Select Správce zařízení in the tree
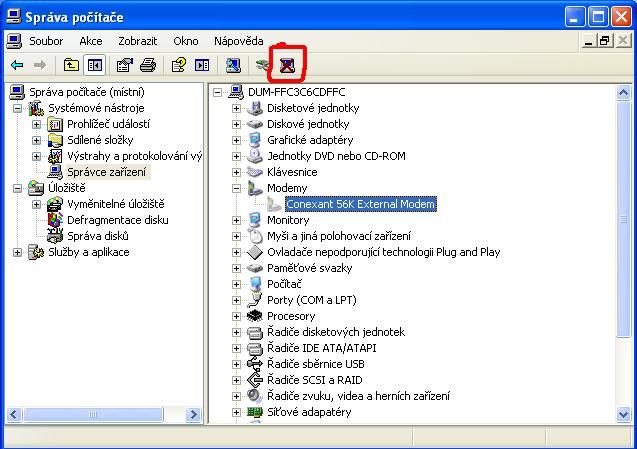The width and height of the screenshot is (637, 449). point(106,172)
